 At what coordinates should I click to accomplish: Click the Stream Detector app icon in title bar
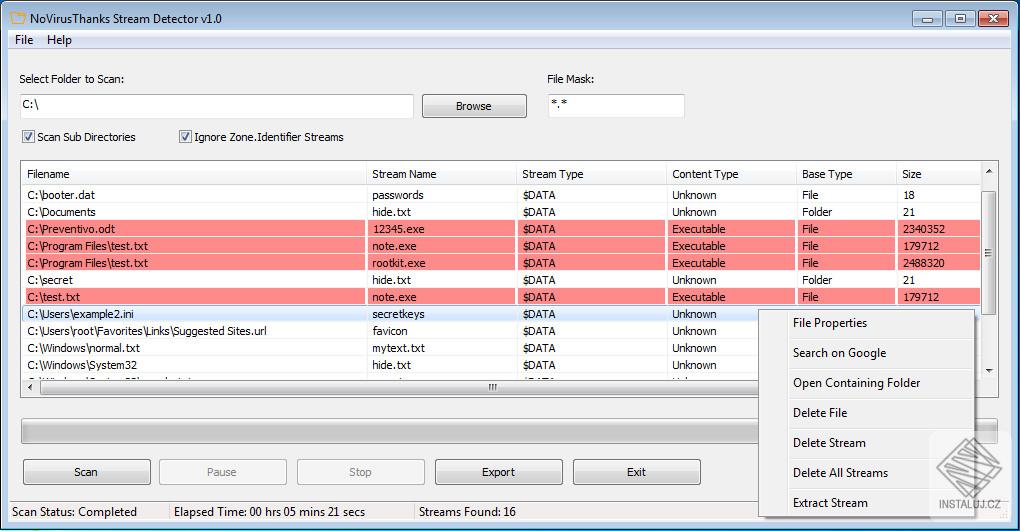pyautogui.click(x=18, y=18)
